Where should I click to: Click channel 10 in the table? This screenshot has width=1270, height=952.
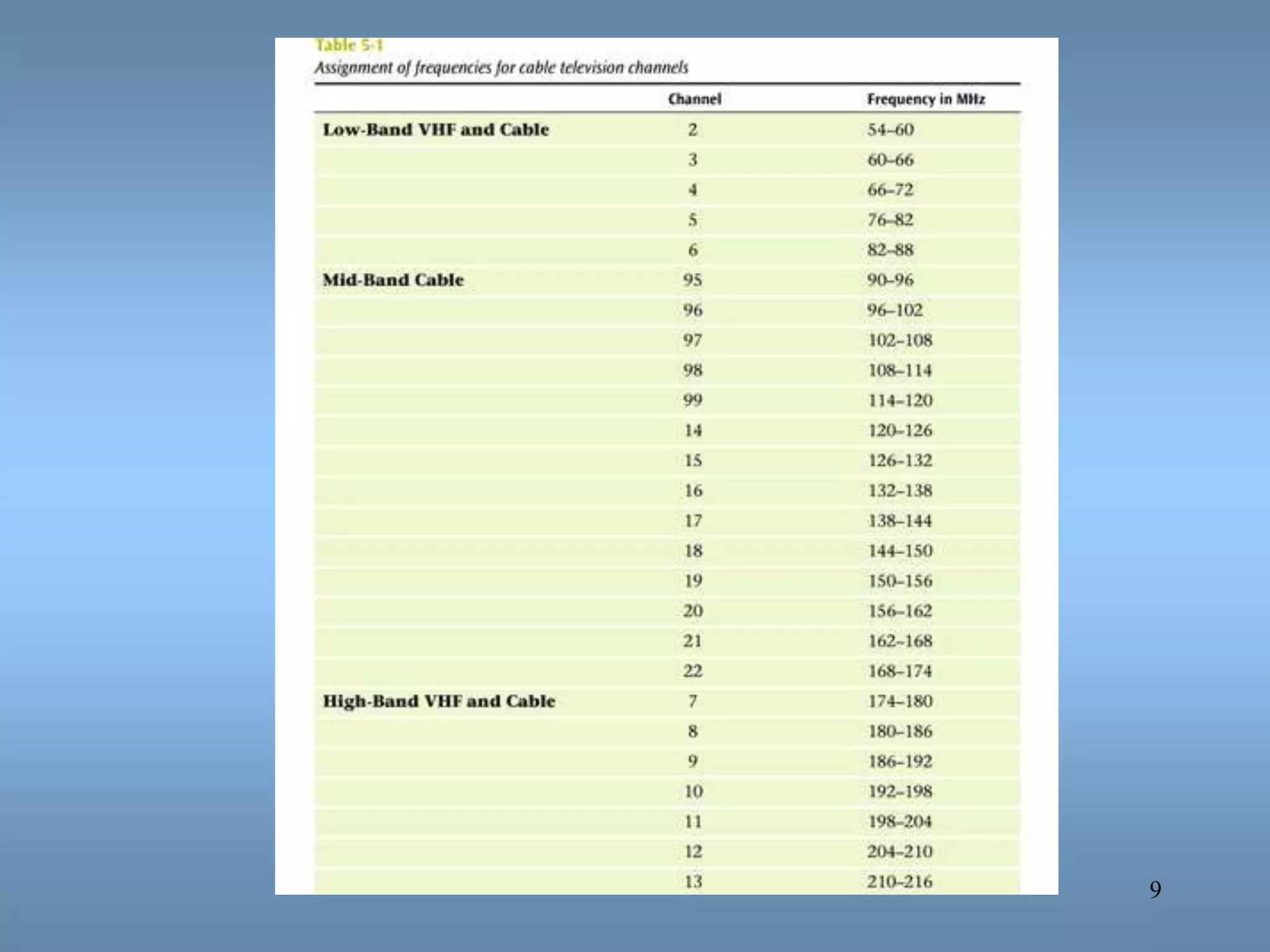click(x=693, y=791)
